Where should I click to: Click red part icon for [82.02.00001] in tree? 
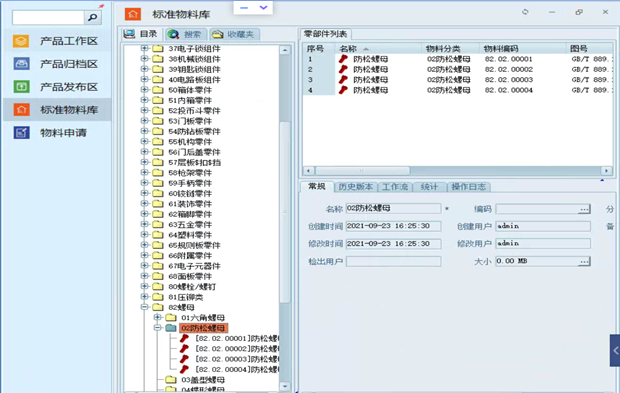(x=184, y=338)
